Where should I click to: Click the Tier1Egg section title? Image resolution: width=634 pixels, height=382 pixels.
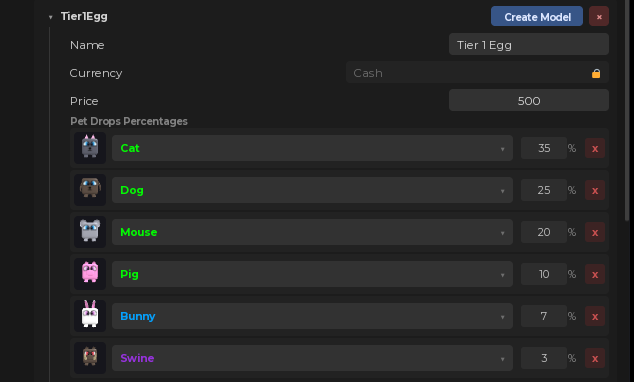(x=84, y=17)
